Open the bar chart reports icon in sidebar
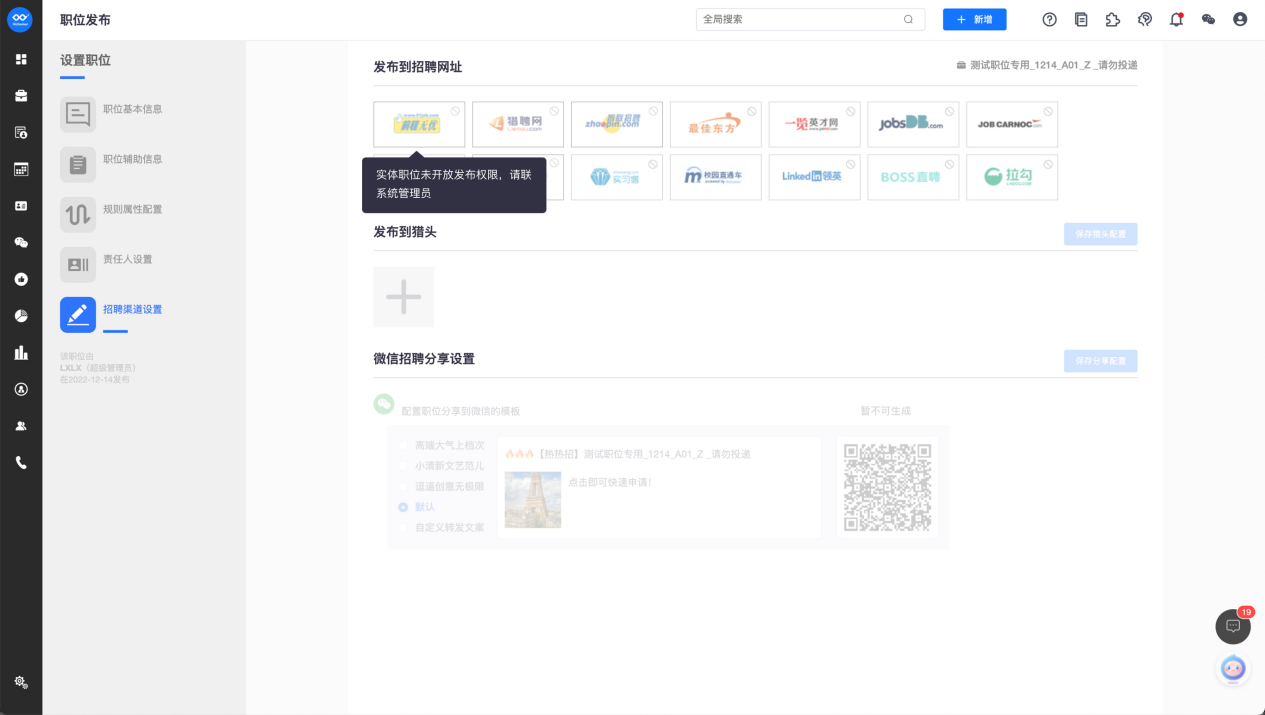The width and height of the screenshot is (1265, 715). tap(21, 352)
